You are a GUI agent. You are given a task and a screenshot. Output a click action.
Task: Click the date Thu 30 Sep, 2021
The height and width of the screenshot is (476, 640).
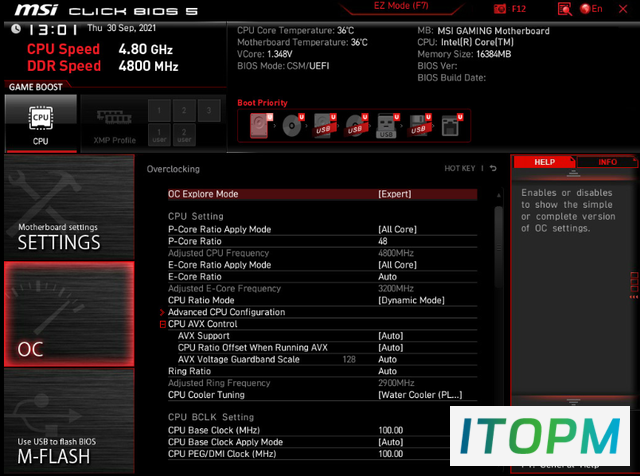121,28
